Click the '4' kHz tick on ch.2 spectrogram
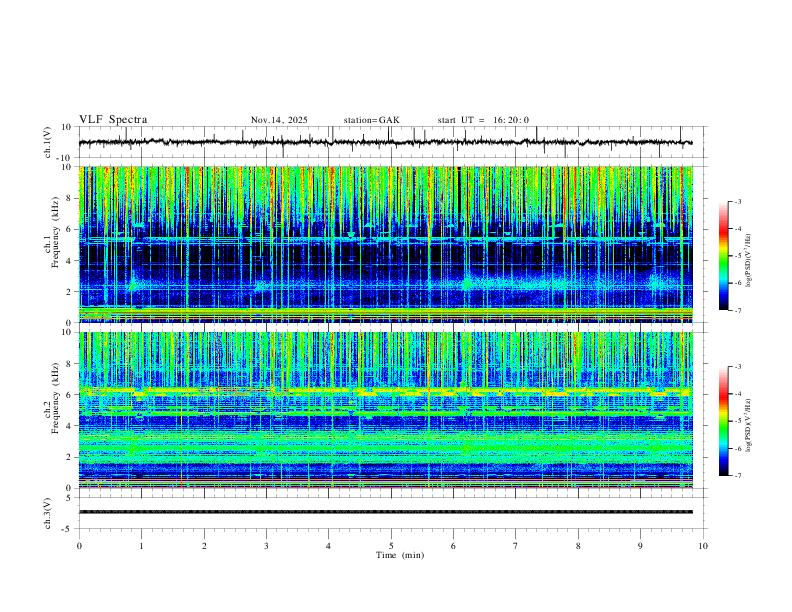This screenshot has height=612, width=792. [69, 426]
